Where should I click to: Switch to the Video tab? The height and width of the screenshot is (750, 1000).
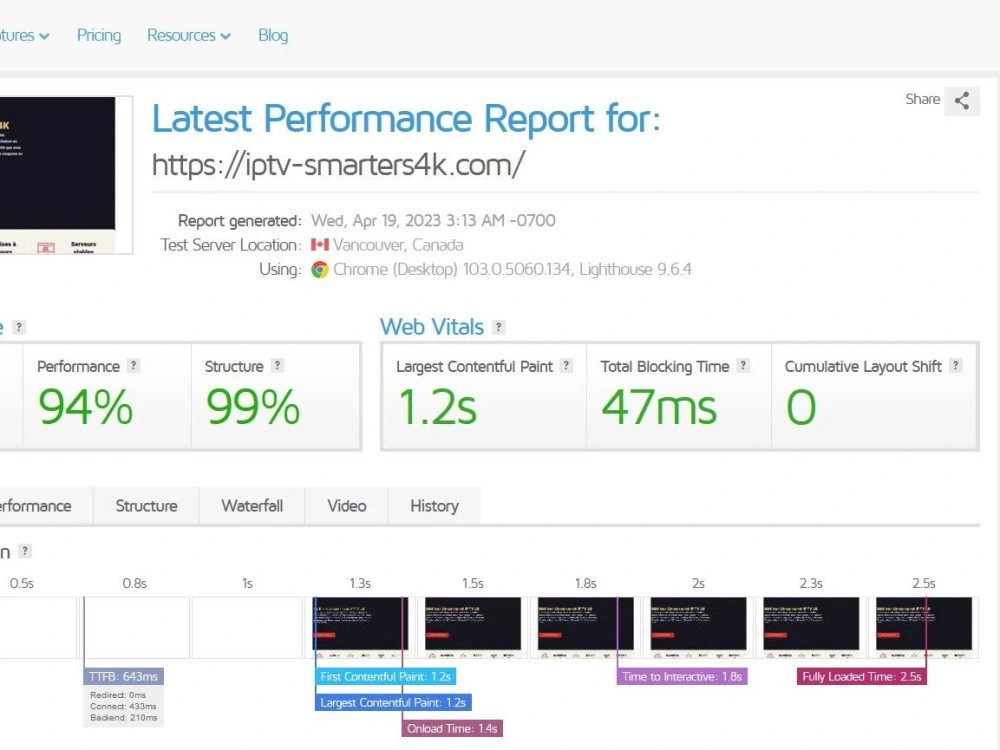point(346,506)
